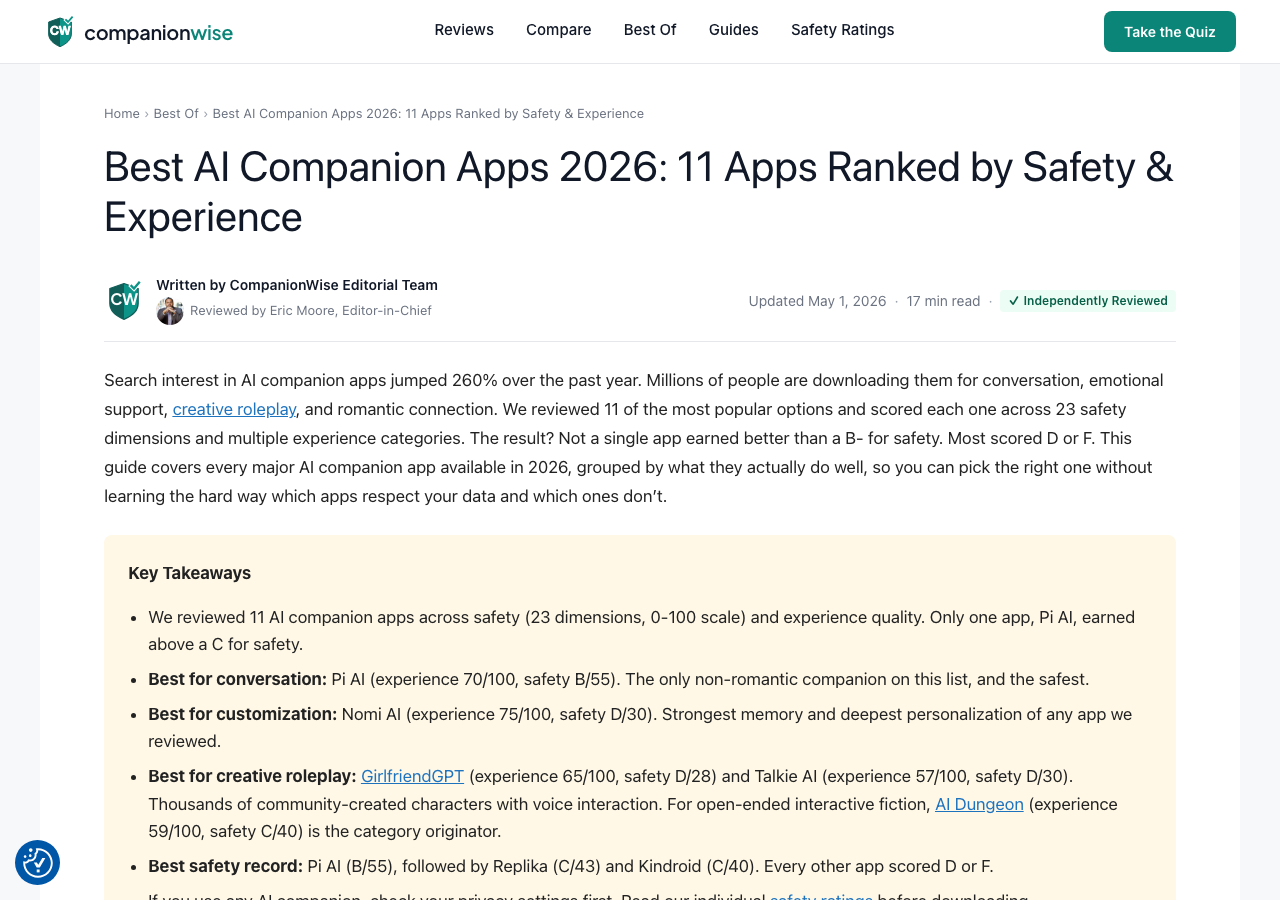The height and width of the screenshot is (900, 1280).
Task: Click the 'Best for conversation:' label
Action: click(237, 679)
